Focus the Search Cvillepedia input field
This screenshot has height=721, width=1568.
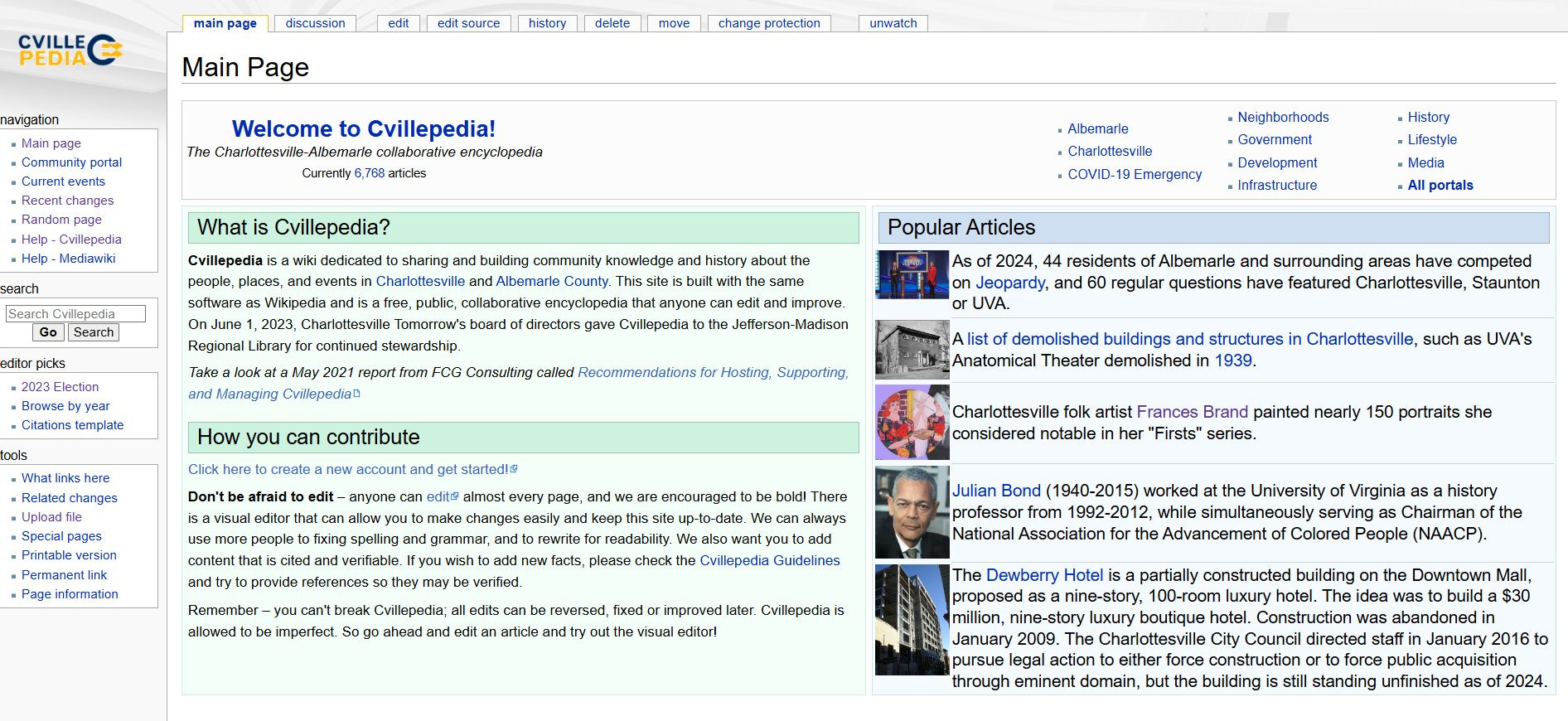pyautogui.click(x=75, y=313)
